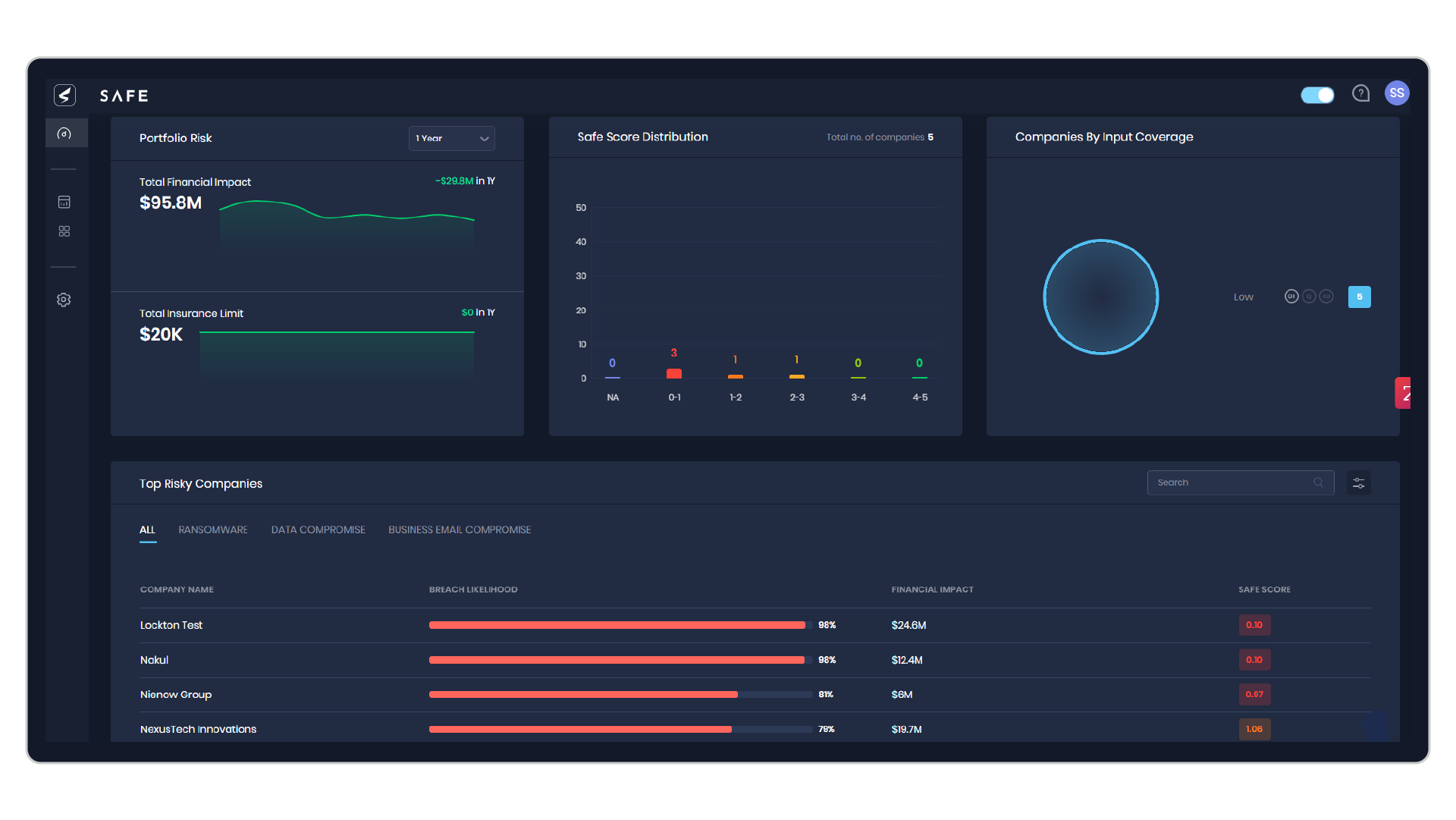Click the BREACH LIKELIHOOD column header
This screenshot has height=820, width=1456.
[x=473, y=589]
